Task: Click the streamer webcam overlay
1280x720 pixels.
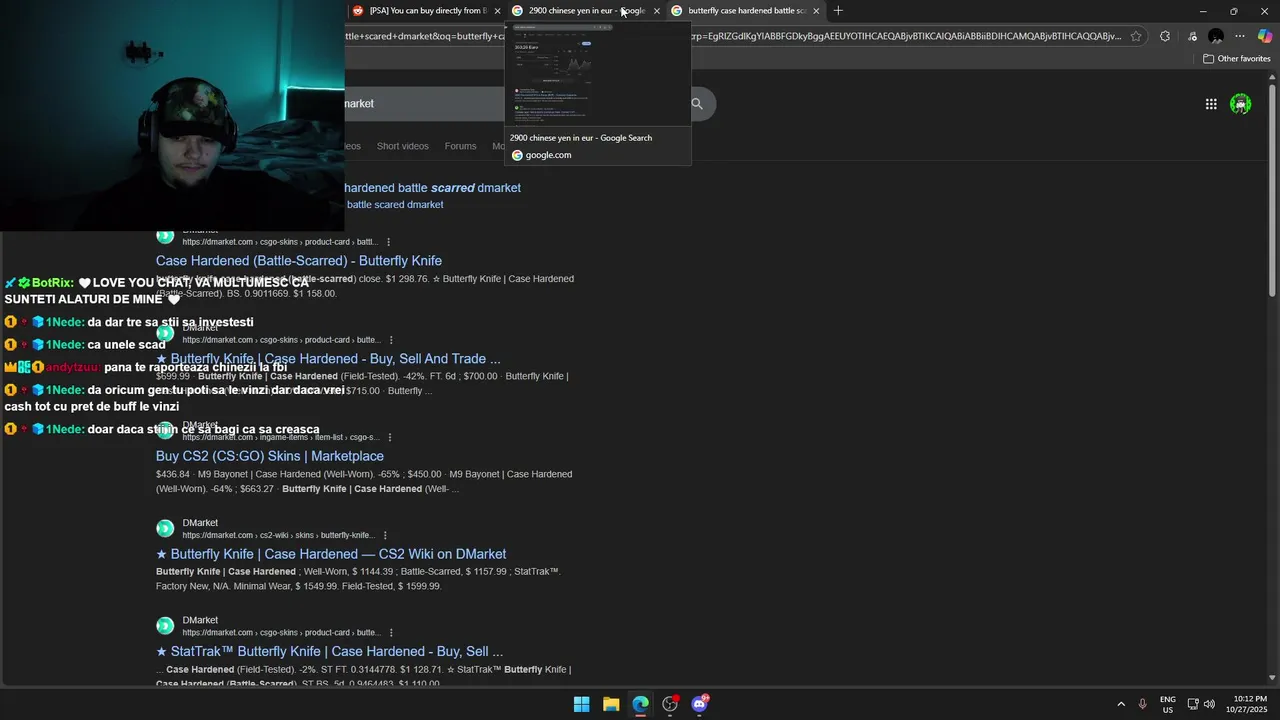Action: (172, 116)
